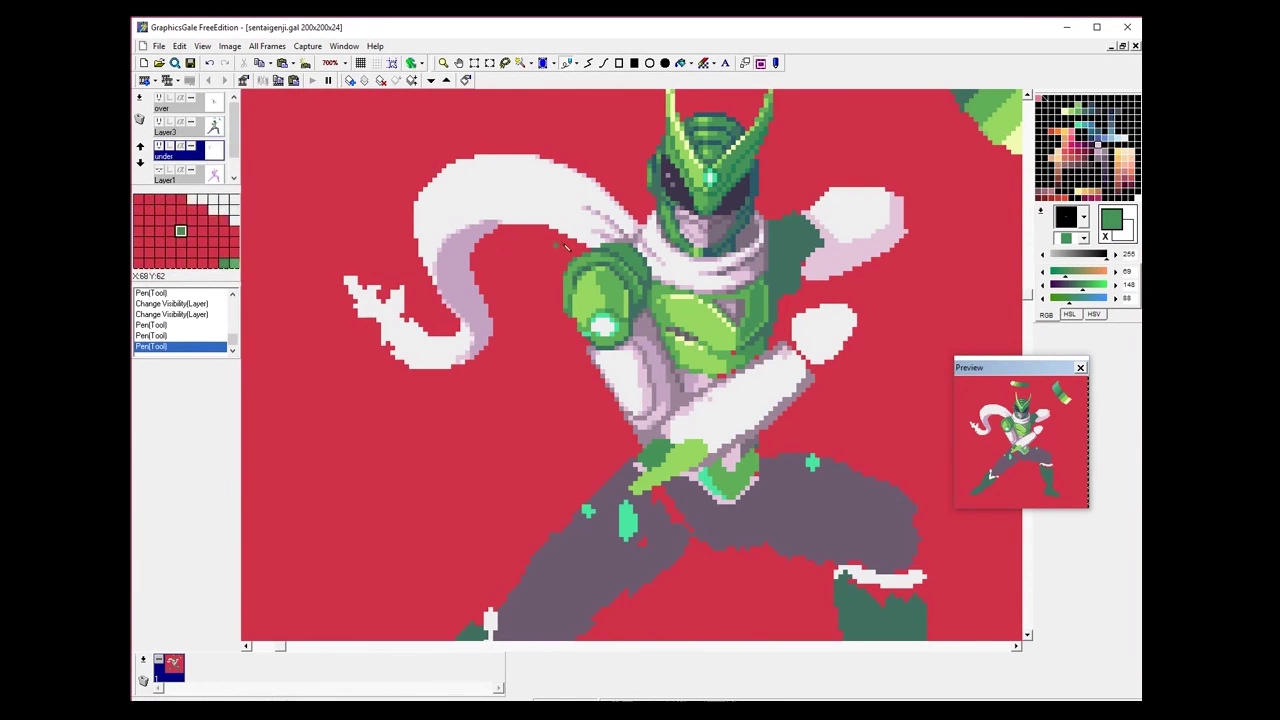Screen dimensions: 1280x720
Task: Click the Cut scissors icon
Action: click(x=243, y=63)
